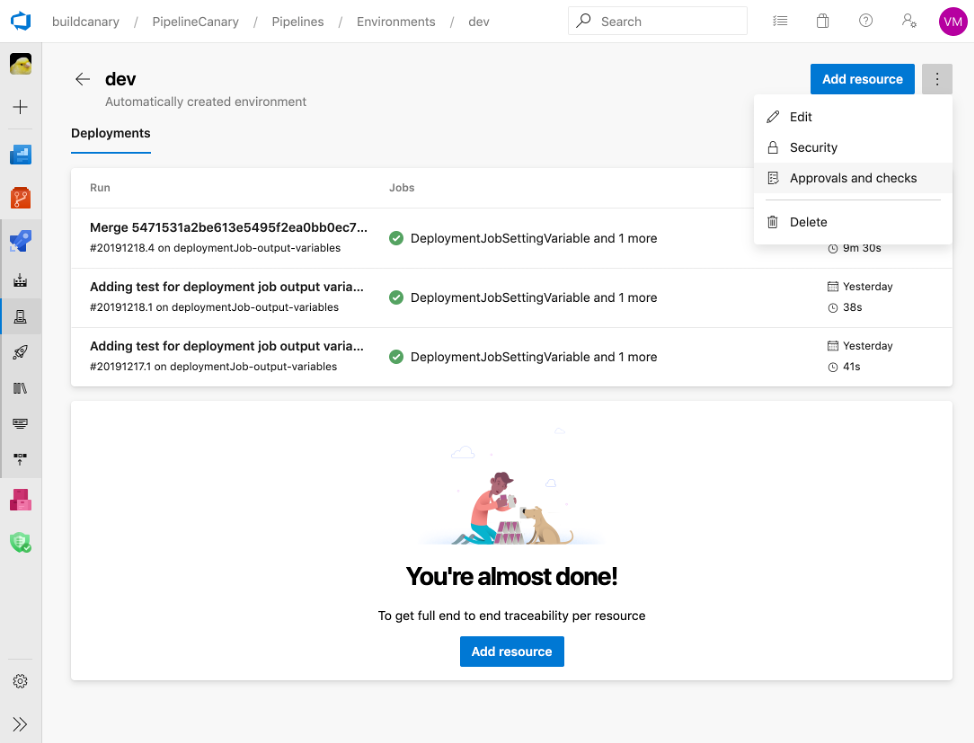Open the Releases rocket icon
The width and height of the screenshot is (974, 743).
[20, 352]
